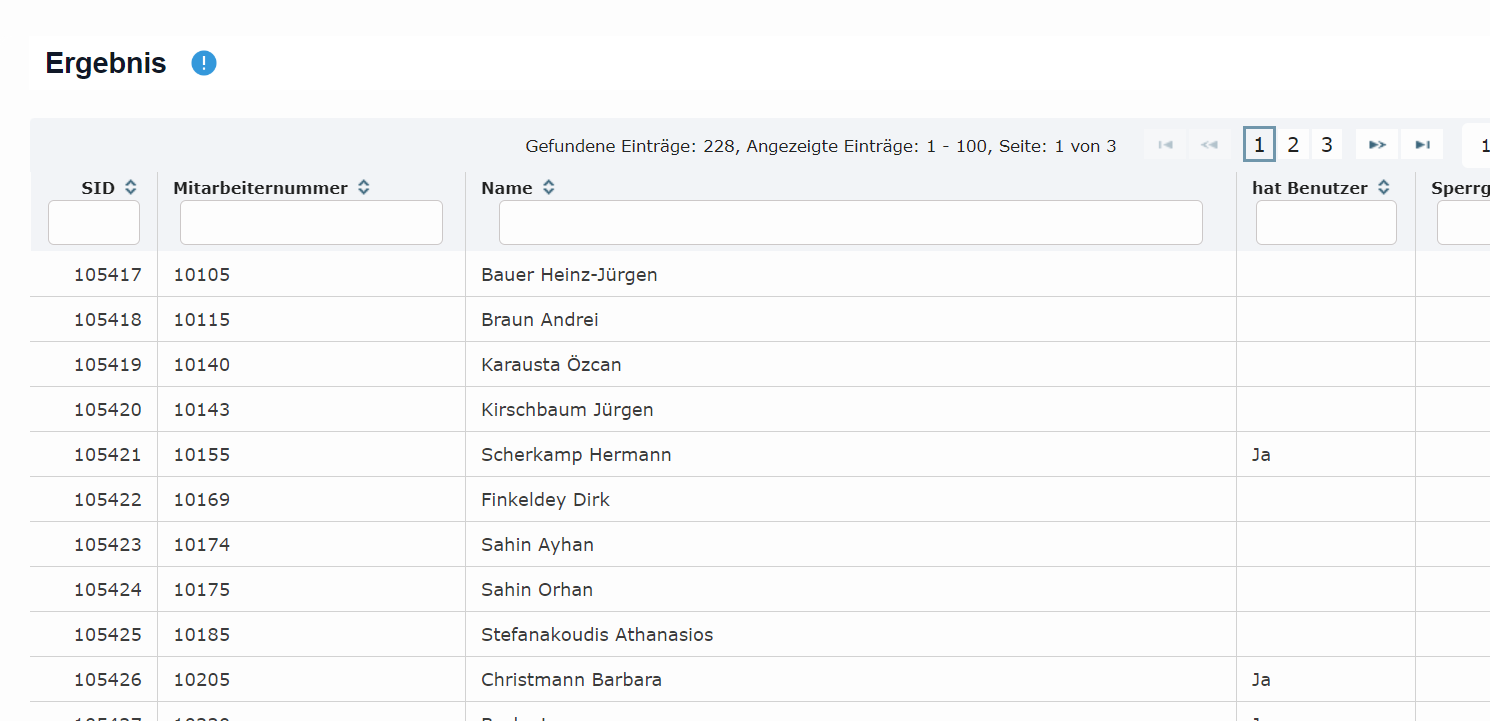Image resolution: width=1490 pixels, height=721 pixels.
Task: Open the rows-per-page dropdown at right
Action: click(x=1477, y=146)
